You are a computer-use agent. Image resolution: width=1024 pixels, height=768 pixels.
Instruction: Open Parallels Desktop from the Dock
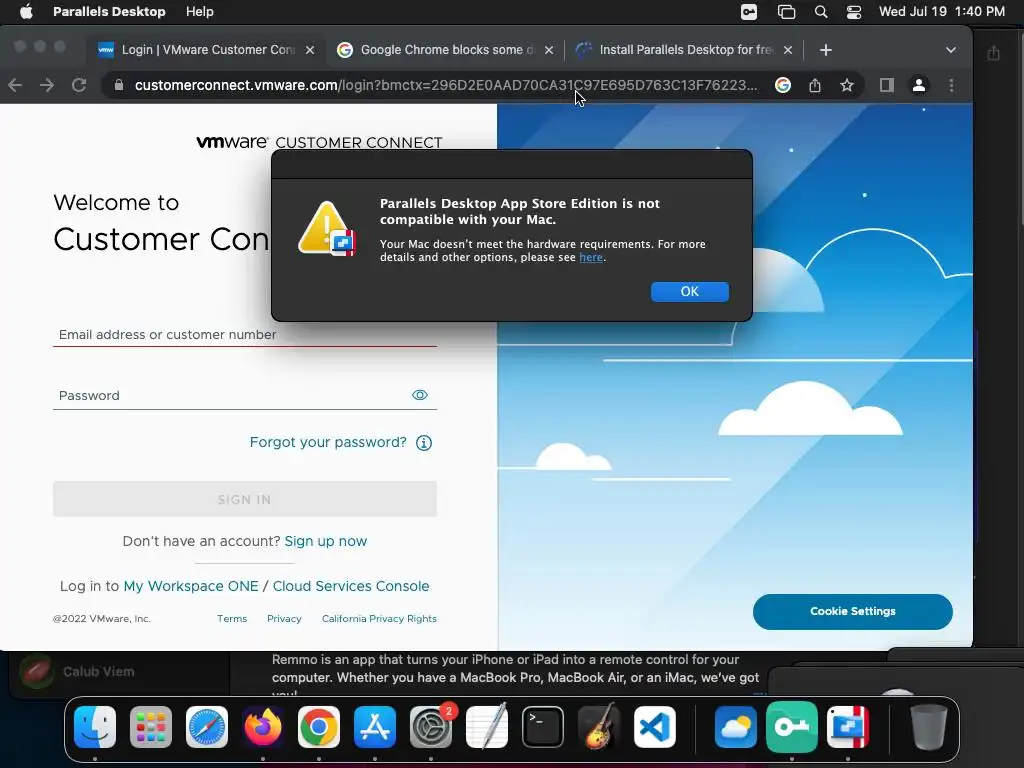pos(848,726)
